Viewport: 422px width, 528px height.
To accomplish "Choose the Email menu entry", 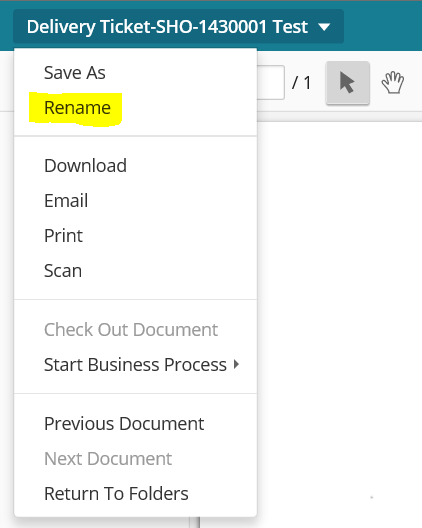I will pyautogui.click(x=66, y=201).
